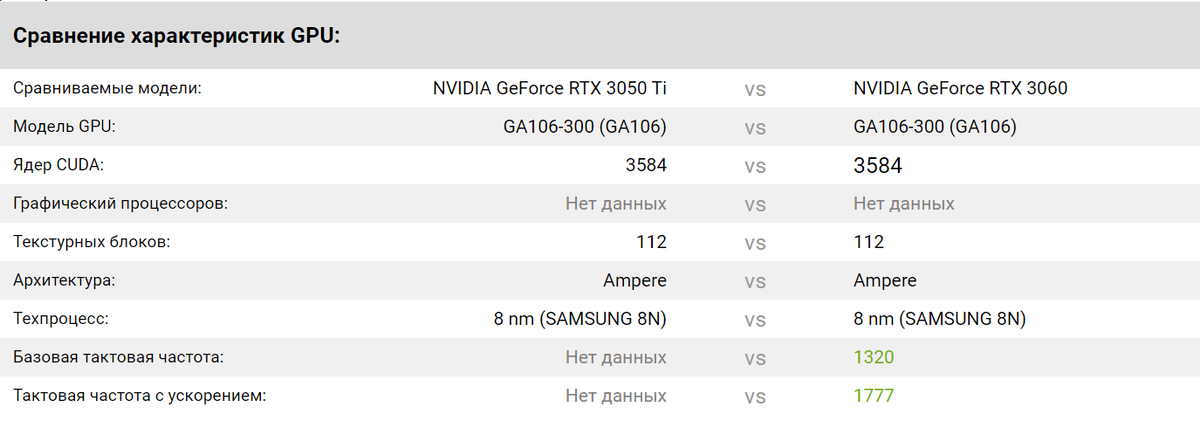This screenshot has width=1200, height=421.
Task: Click the 'Сравниваемые модели' row label
Action: coord(107,88)
